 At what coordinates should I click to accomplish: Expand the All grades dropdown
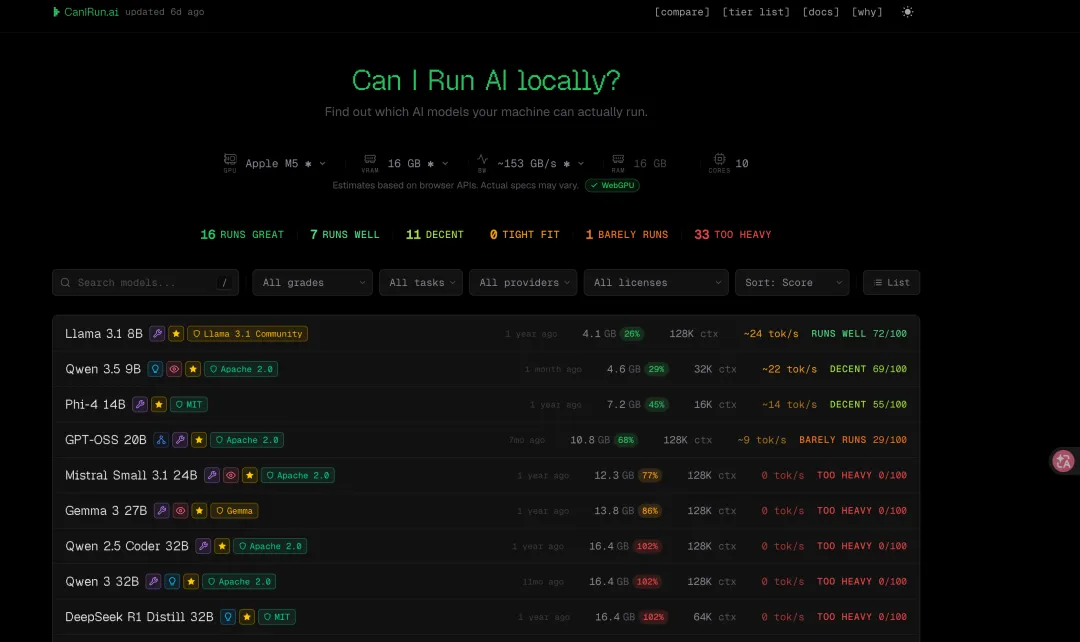(313, 282)
